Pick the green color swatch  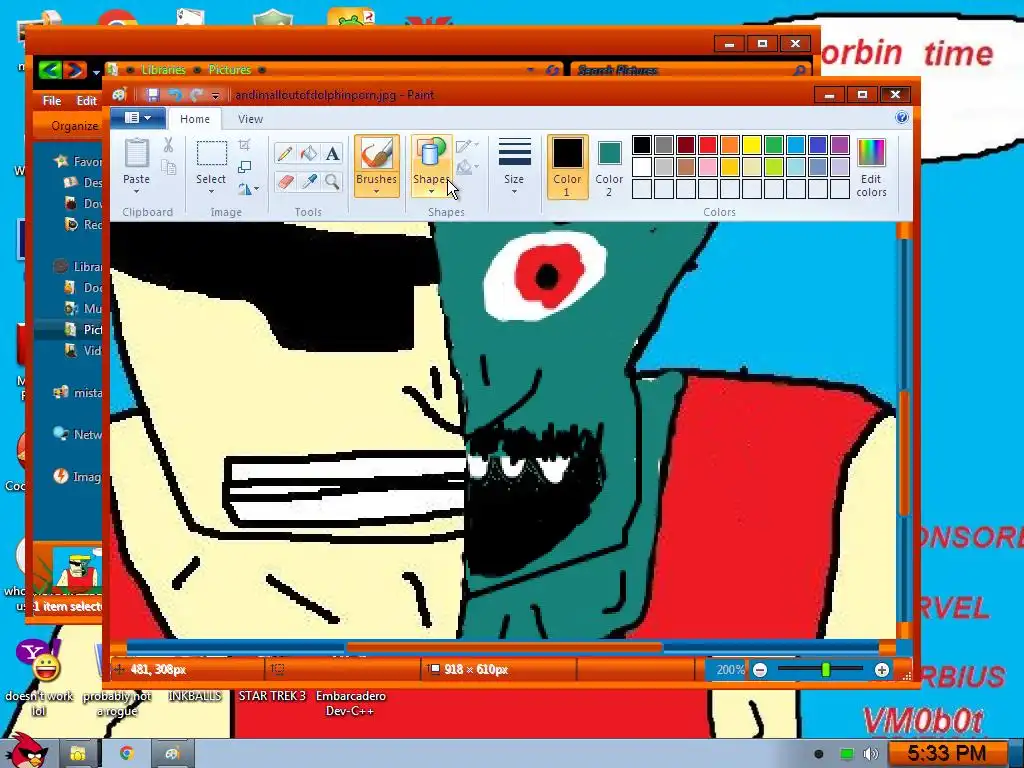click(774, 145)
